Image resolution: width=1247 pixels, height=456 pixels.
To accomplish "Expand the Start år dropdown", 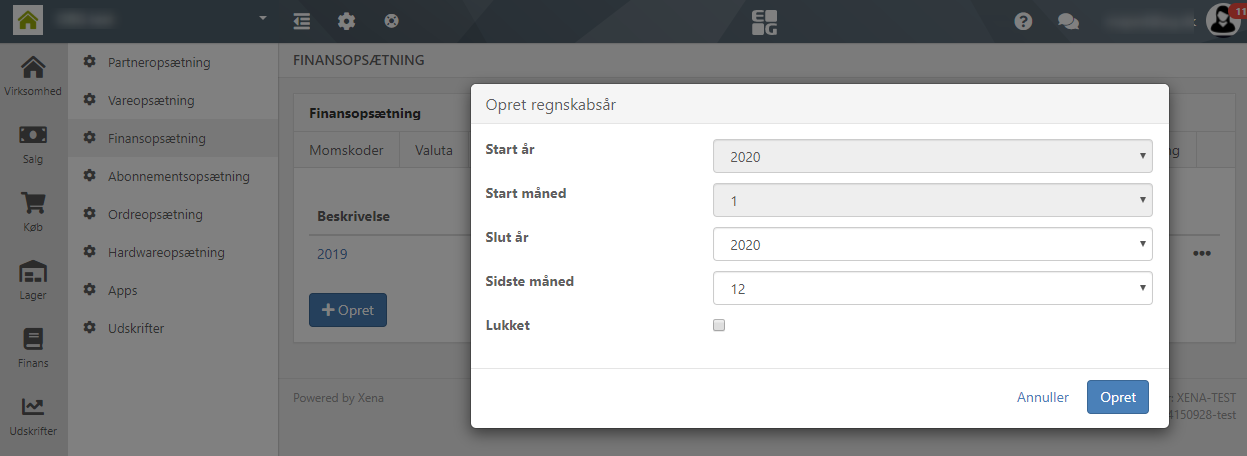I will pyautogui.click(x=932, y=157).
